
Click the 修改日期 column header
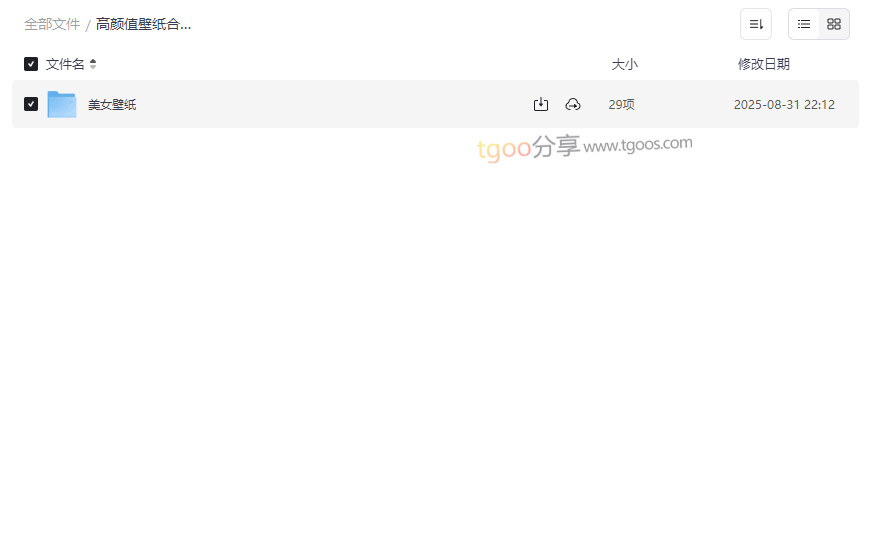click(x=764, y=64)
